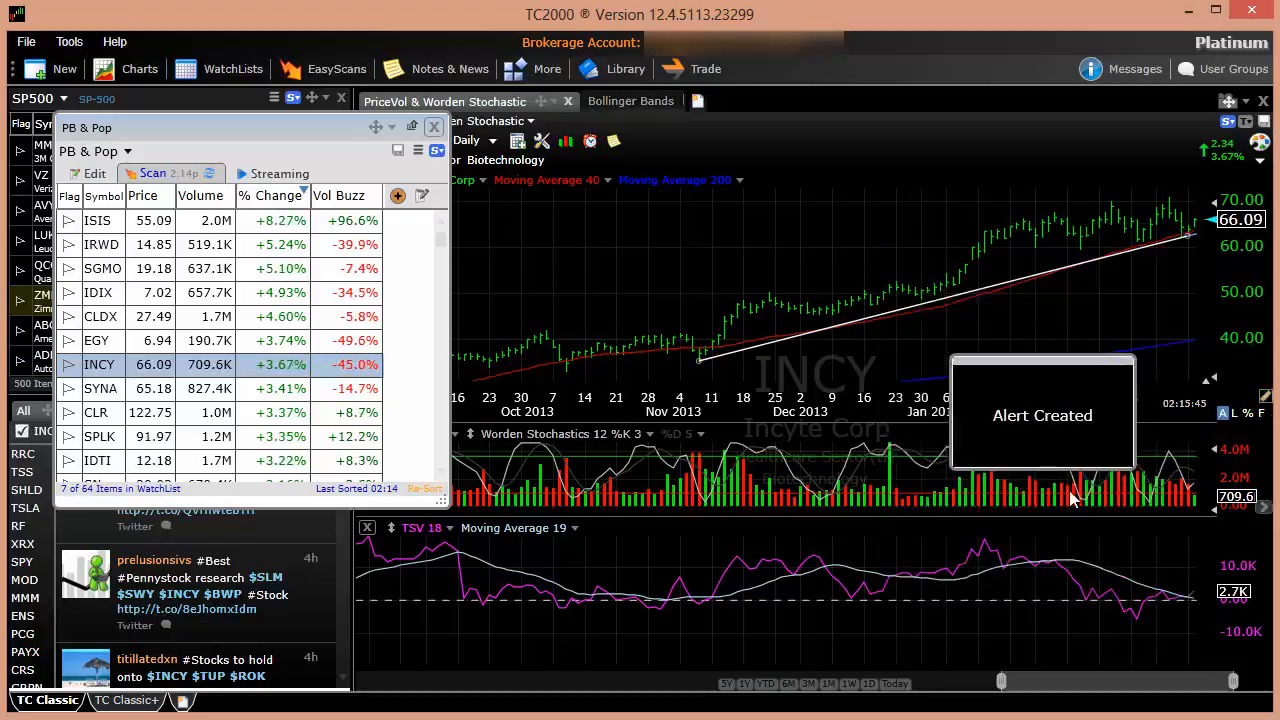
Task: Set chart range to YTD
Action: [x=766, y=684]
